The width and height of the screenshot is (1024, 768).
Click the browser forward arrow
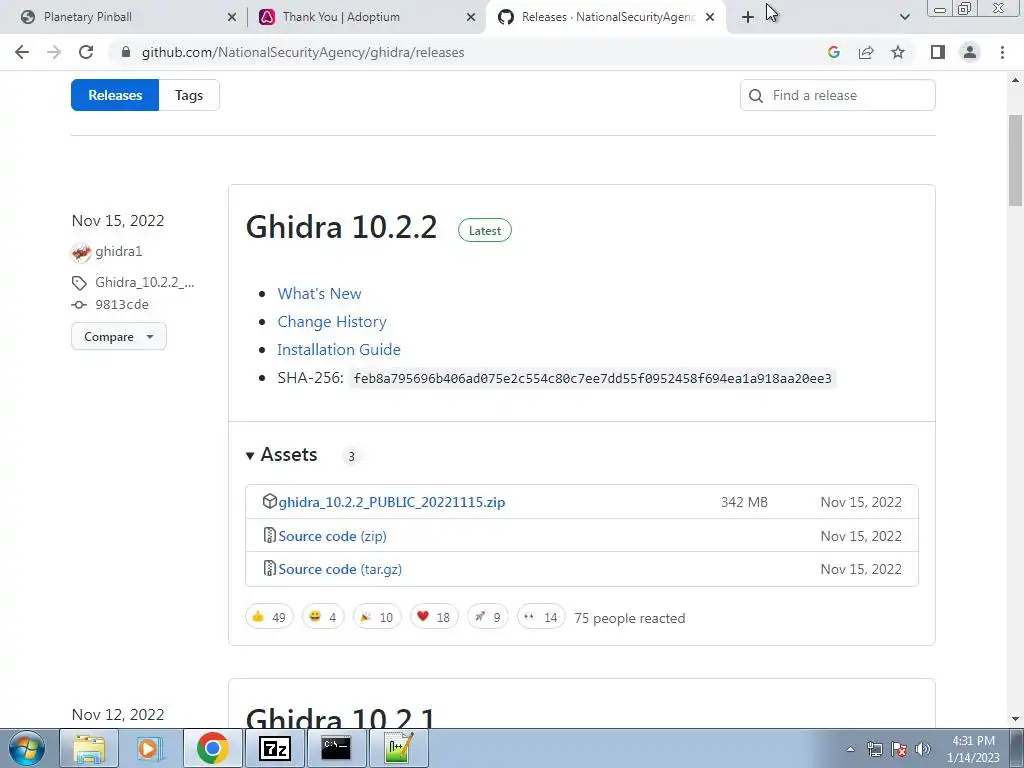54,52
